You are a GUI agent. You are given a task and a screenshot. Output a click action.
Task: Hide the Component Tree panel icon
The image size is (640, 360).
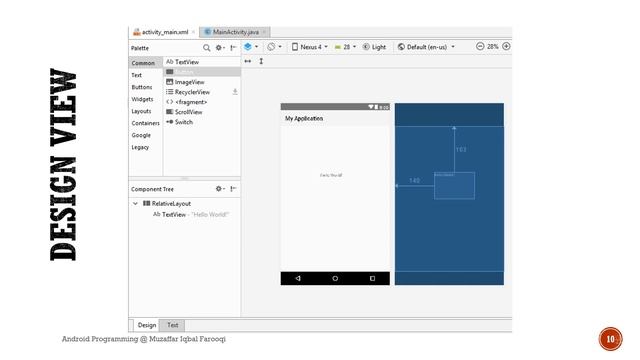point(233,189)
